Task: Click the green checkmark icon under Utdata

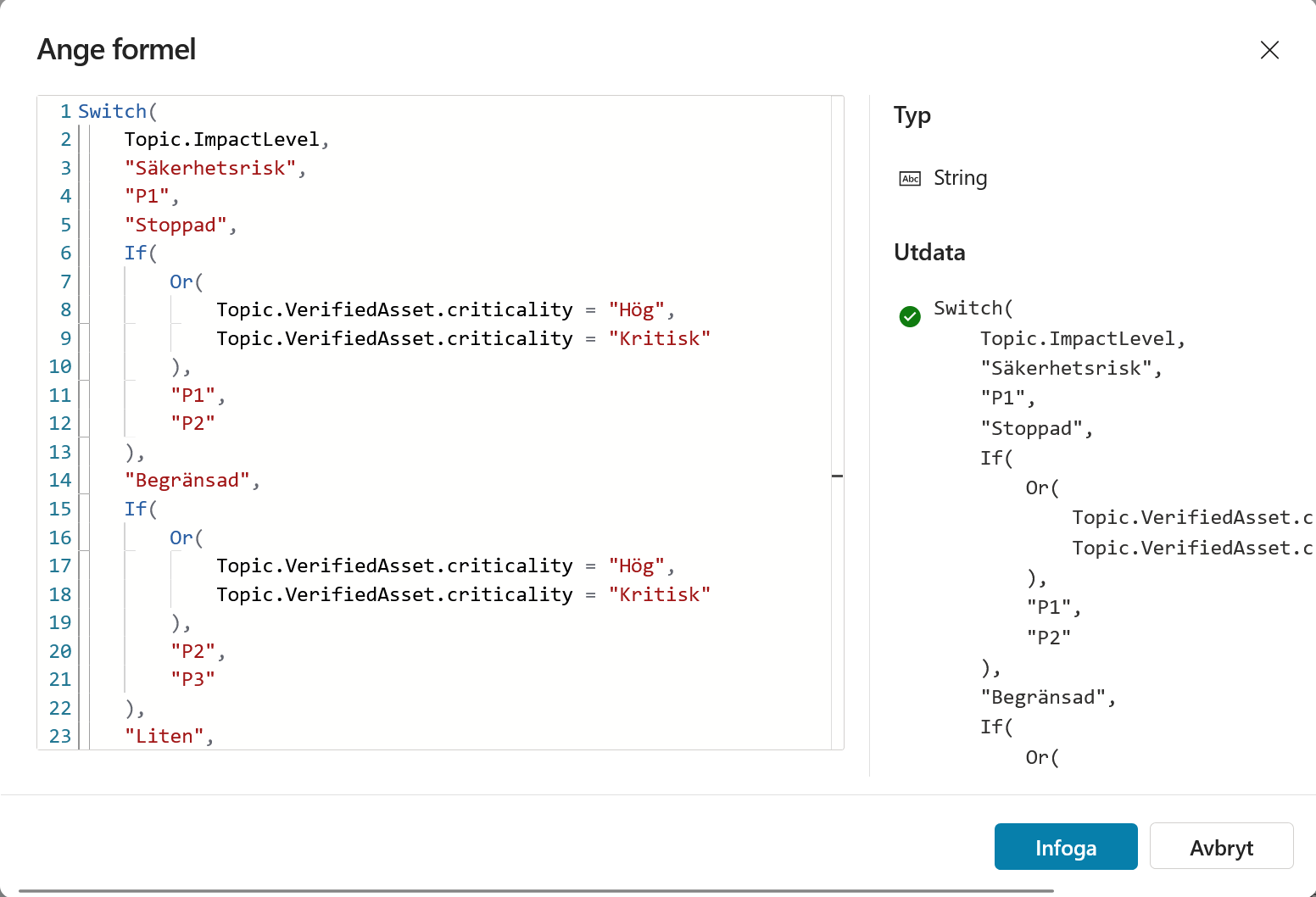Action: 910,316
